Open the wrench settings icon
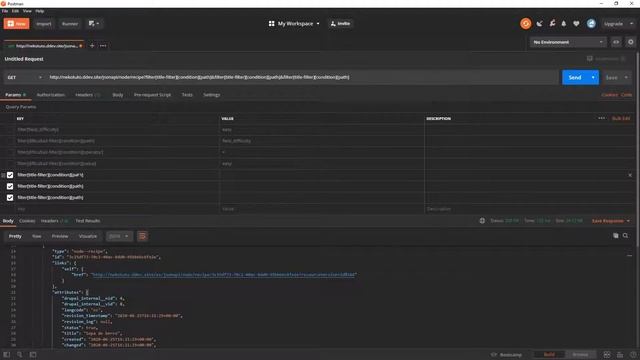The height and width of the screenshot is (360, 640). click(x=552, y=24)
